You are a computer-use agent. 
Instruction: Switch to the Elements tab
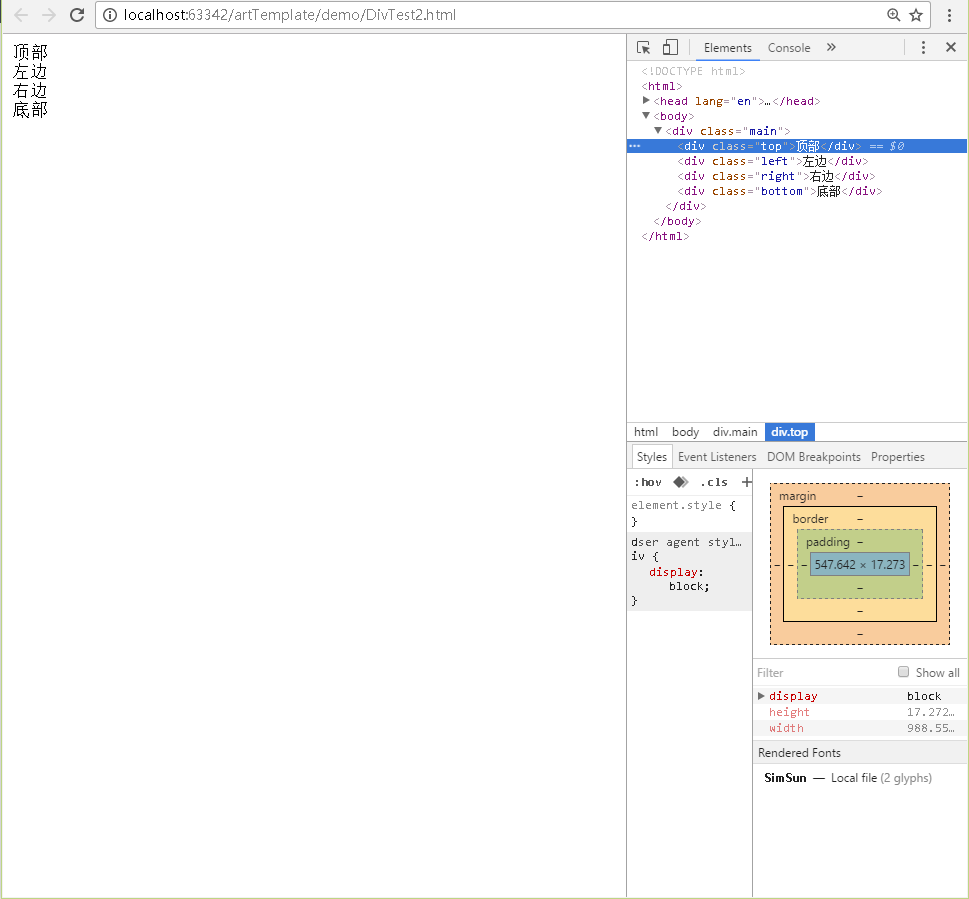727,48
